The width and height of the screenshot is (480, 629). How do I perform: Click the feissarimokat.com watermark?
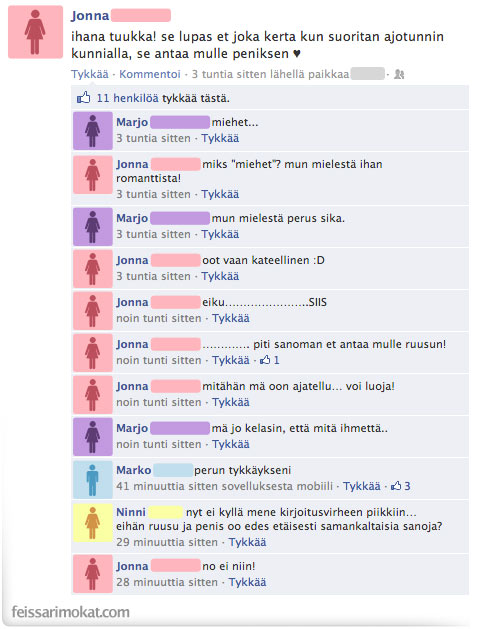click(x=71, y=612)
